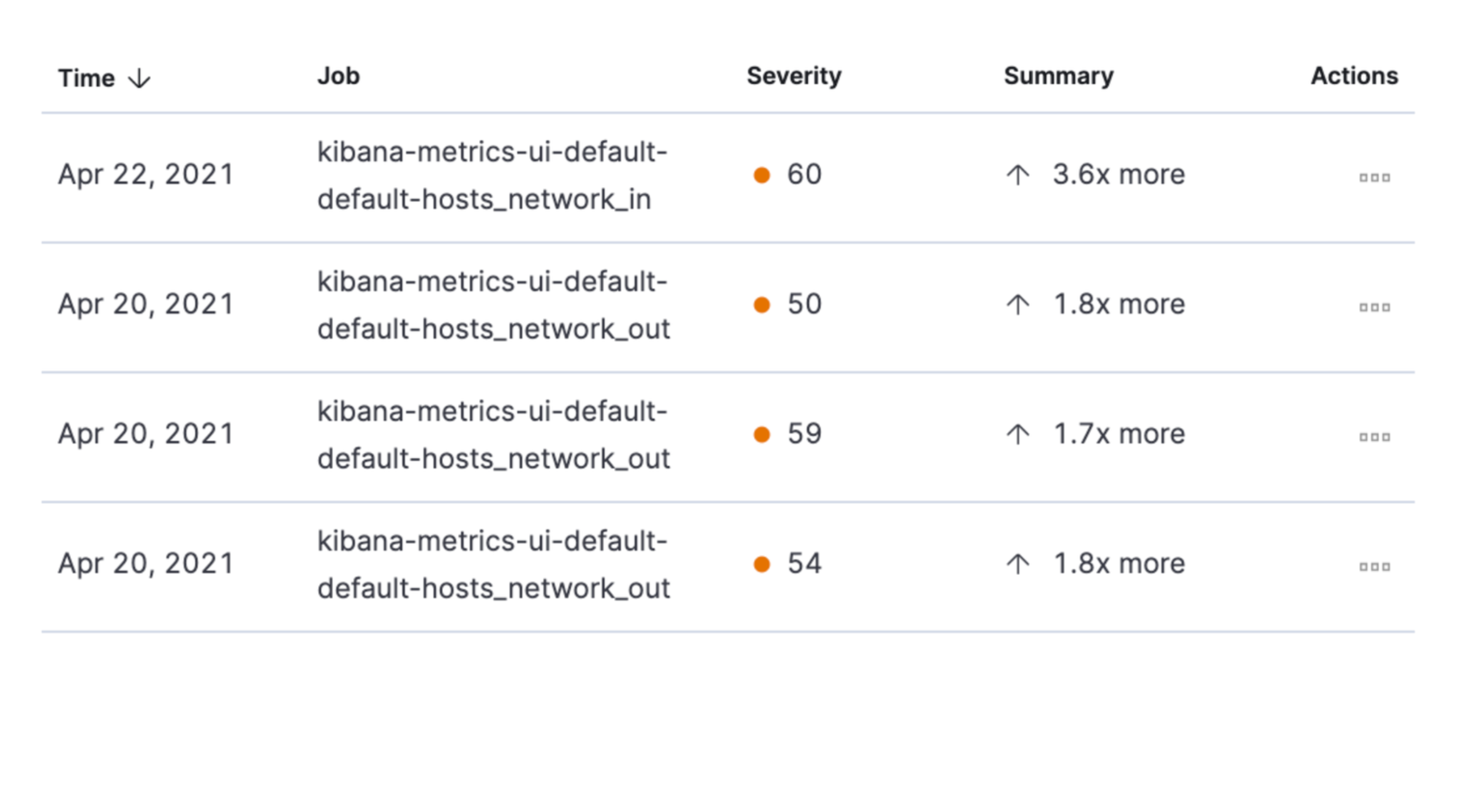The height and width of the screenshot is (812, 1458).
Task: Click the severity score 50 value
Action: point(804,304)
